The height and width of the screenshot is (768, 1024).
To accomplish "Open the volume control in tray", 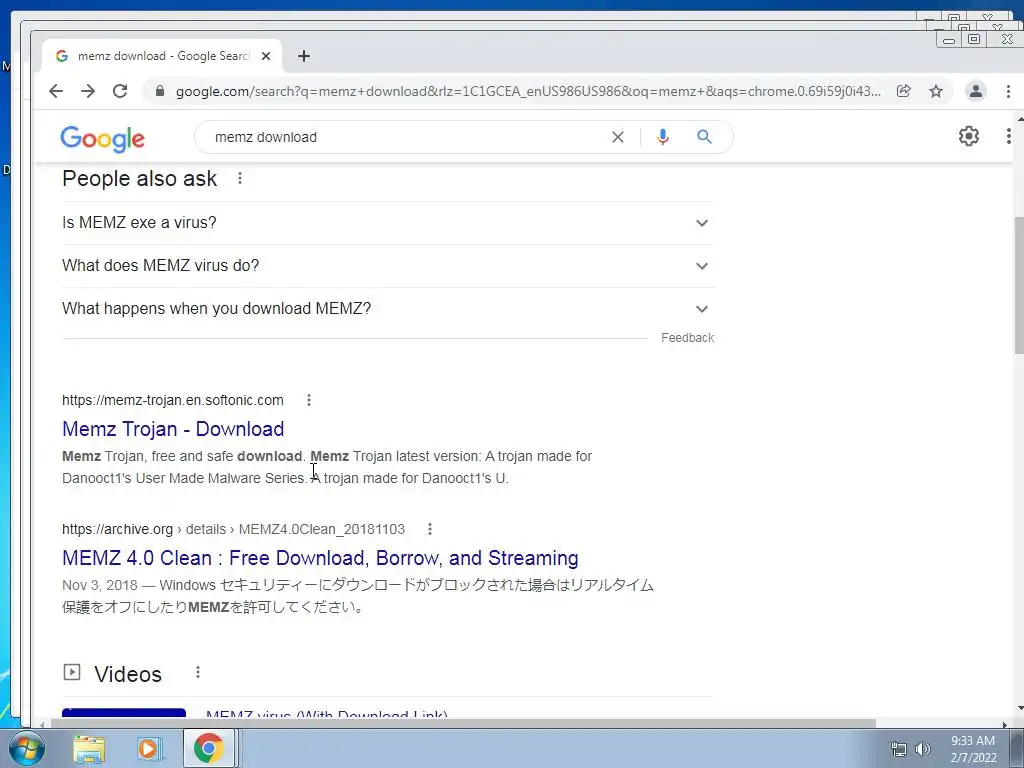I will pyautogui.click(x=923, y=749).
